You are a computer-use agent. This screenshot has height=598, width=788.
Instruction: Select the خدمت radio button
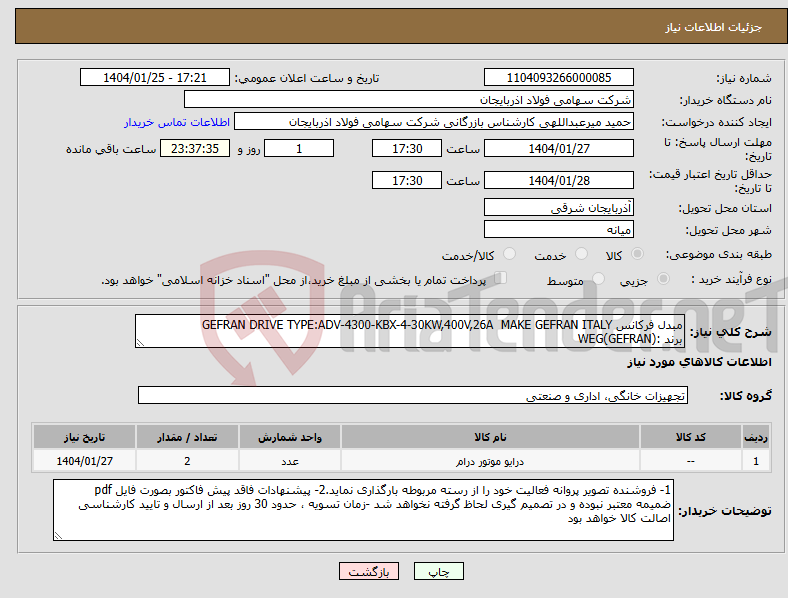click(x=581, y=254)
